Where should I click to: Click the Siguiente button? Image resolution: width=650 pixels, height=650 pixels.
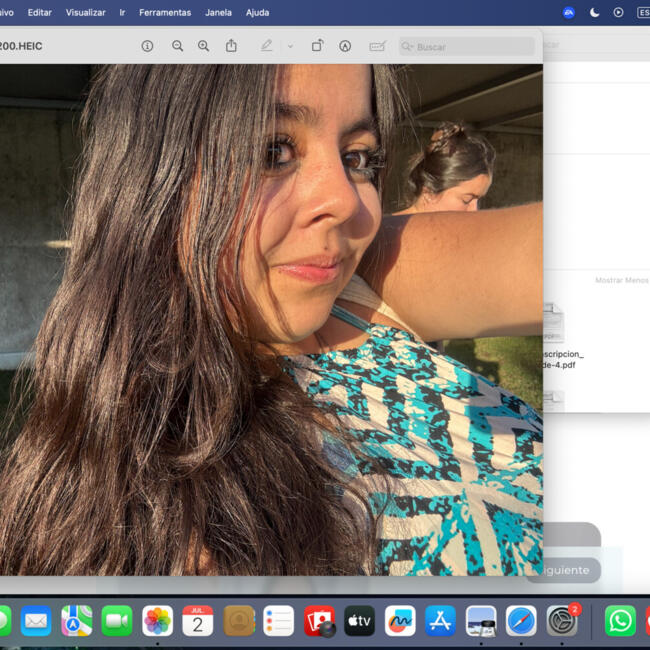click(565, 570)
